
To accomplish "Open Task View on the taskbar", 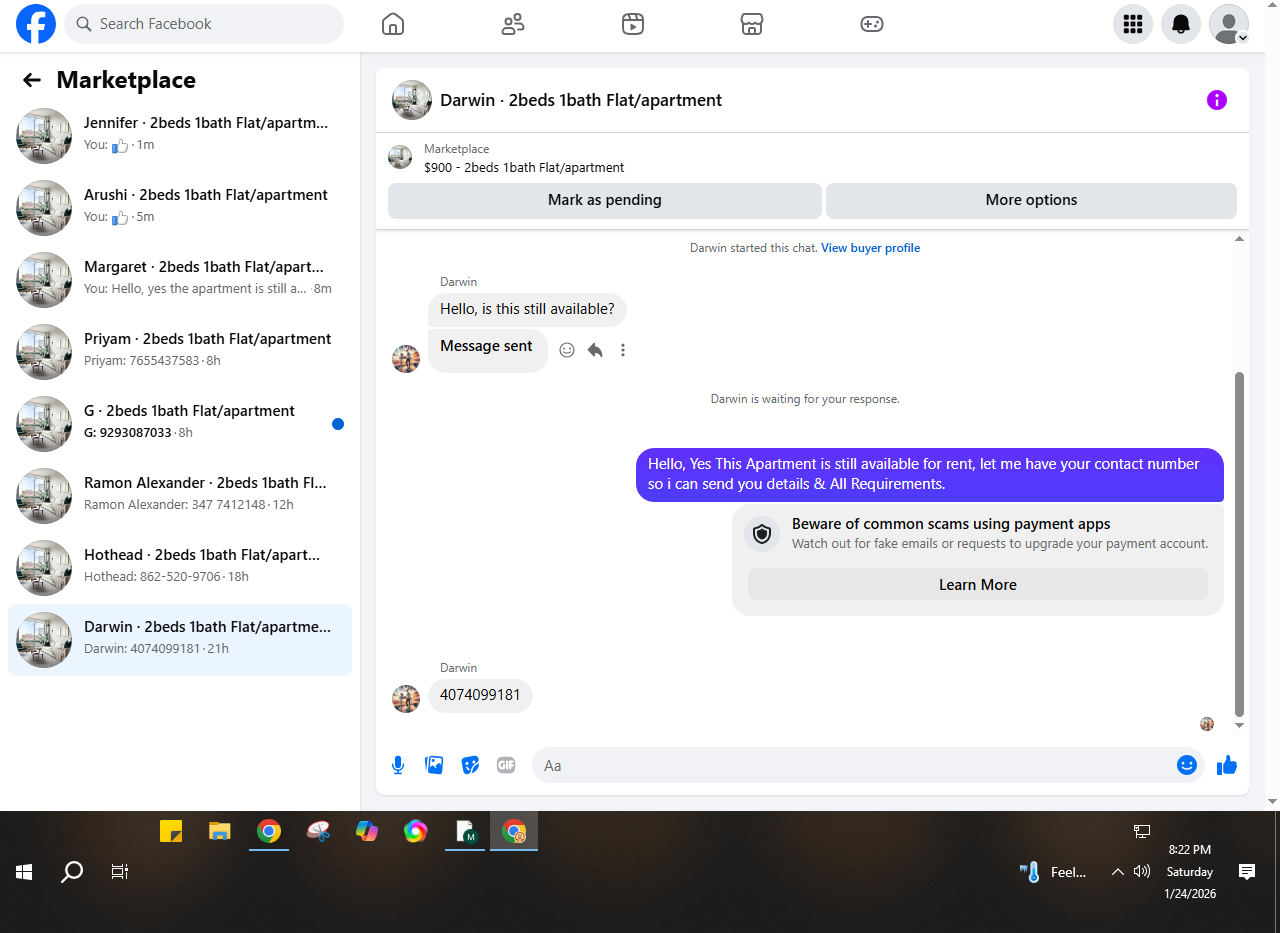I will (x=120, y=872).
